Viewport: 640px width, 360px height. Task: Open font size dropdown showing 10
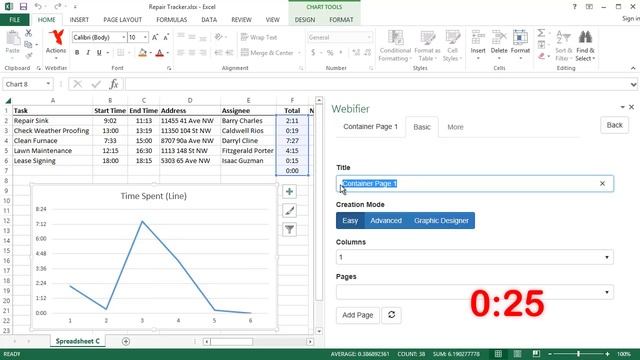[x=145, y=37]
